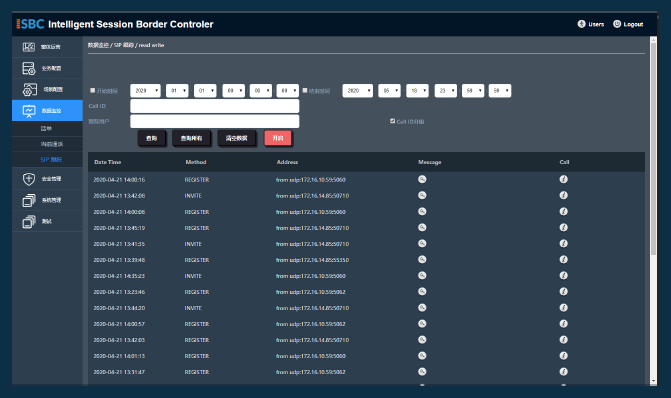Click into the Call ID input field
The width and height of the screenshot is (671, 398).
point(214,106)
